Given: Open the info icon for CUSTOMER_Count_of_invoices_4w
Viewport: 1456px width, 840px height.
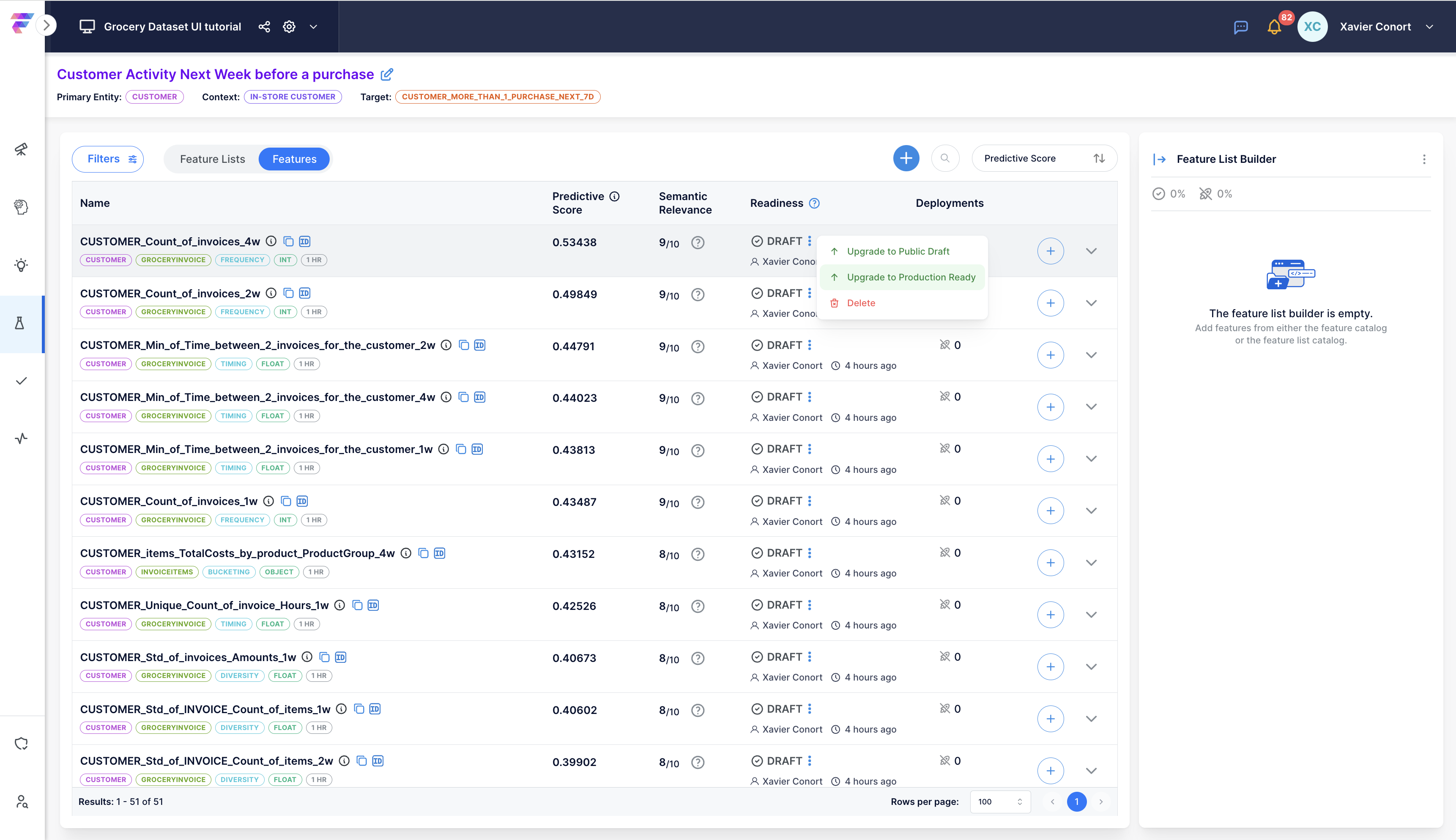Looking at the screenshot, I should [271, 241].
